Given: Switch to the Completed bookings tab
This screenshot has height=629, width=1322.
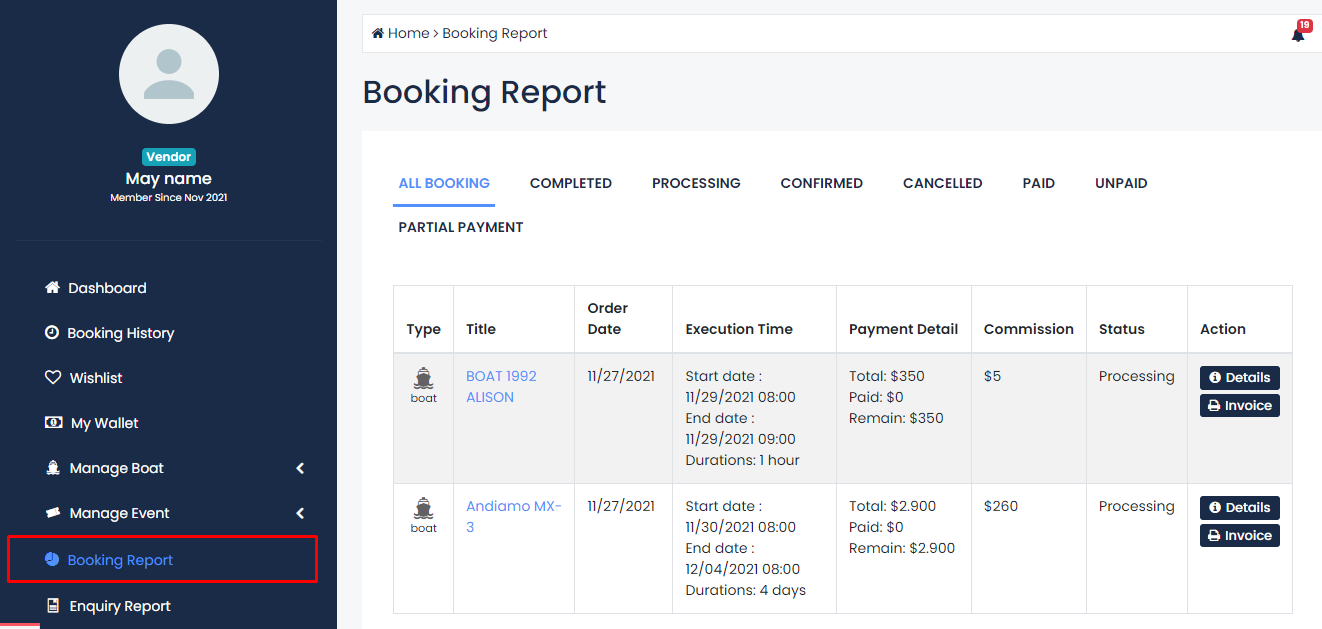Looking at the screenshot, I should [x=570, y=183].
